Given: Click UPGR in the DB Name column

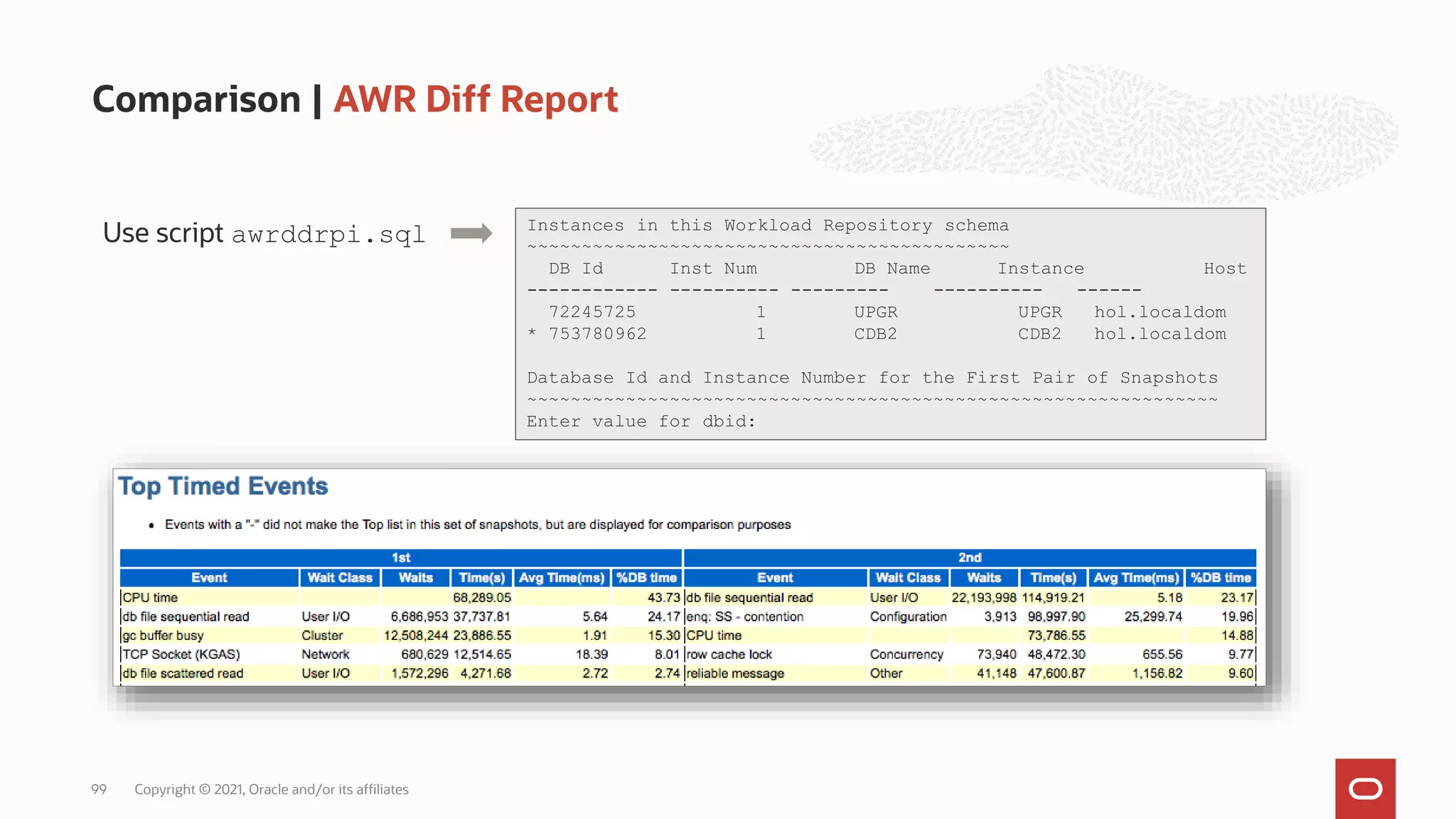Looking at the screenshot, I should [x=876, y=312].
